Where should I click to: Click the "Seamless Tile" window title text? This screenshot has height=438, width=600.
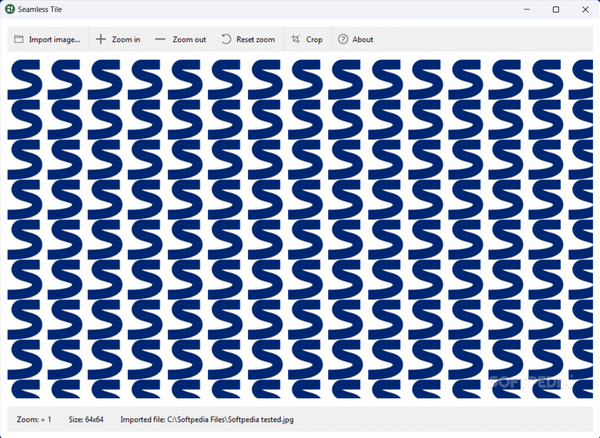(x=40, y=9)
